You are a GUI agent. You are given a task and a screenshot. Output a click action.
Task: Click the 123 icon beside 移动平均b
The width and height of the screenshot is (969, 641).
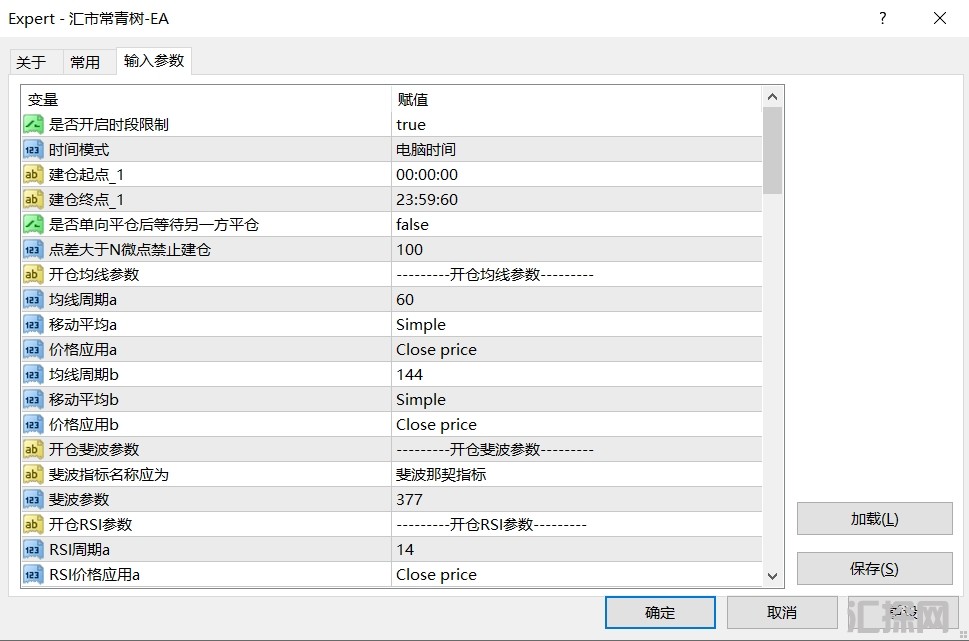click(33, 400)
